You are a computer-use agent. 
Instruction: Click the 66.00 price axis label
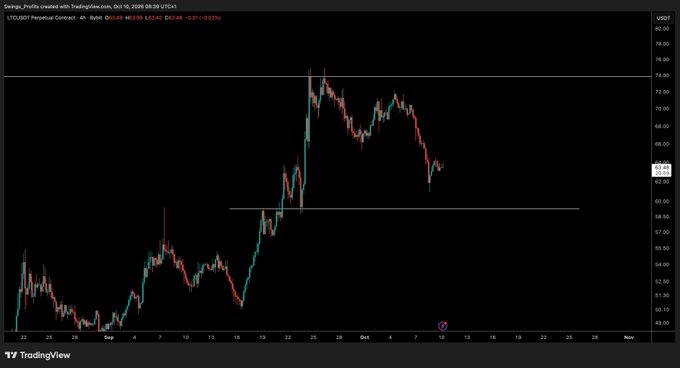[x=662, y=144]
